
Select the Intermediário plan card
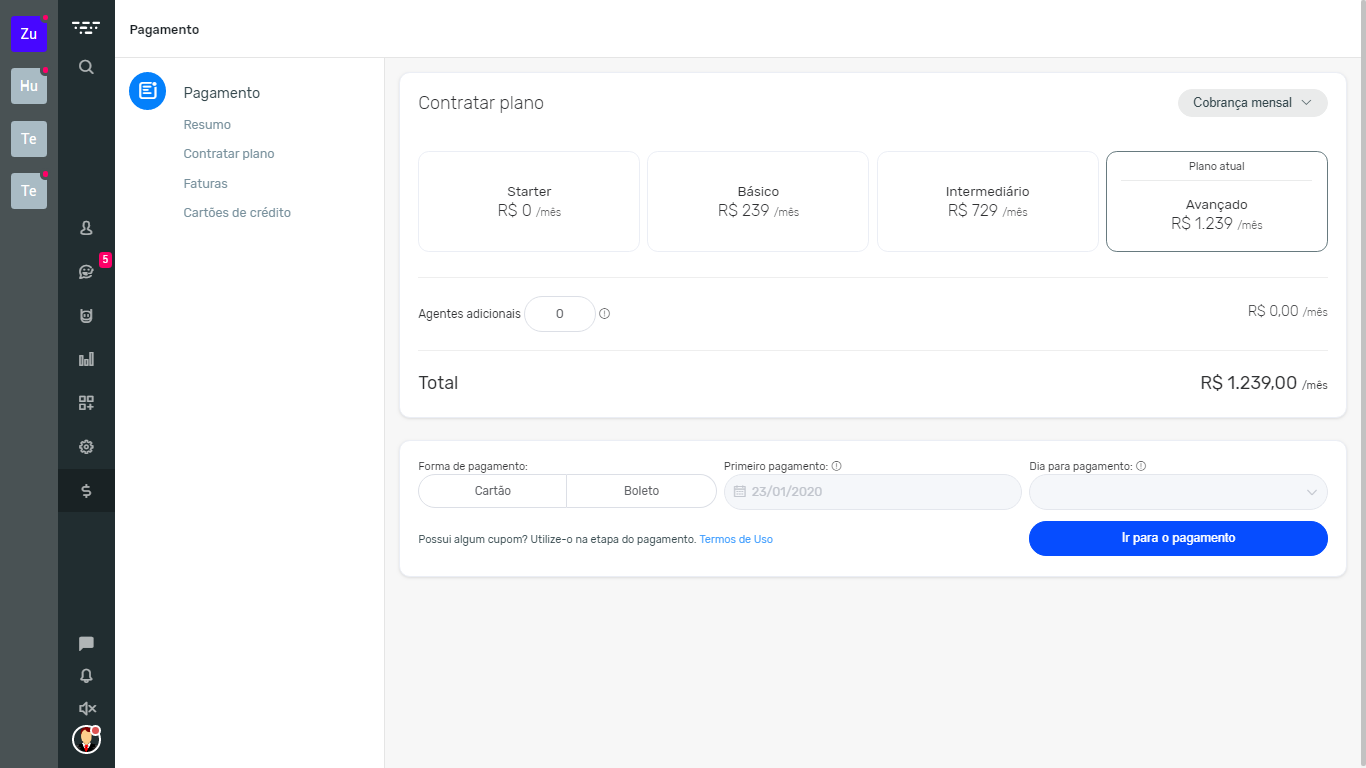coord(987,201)
